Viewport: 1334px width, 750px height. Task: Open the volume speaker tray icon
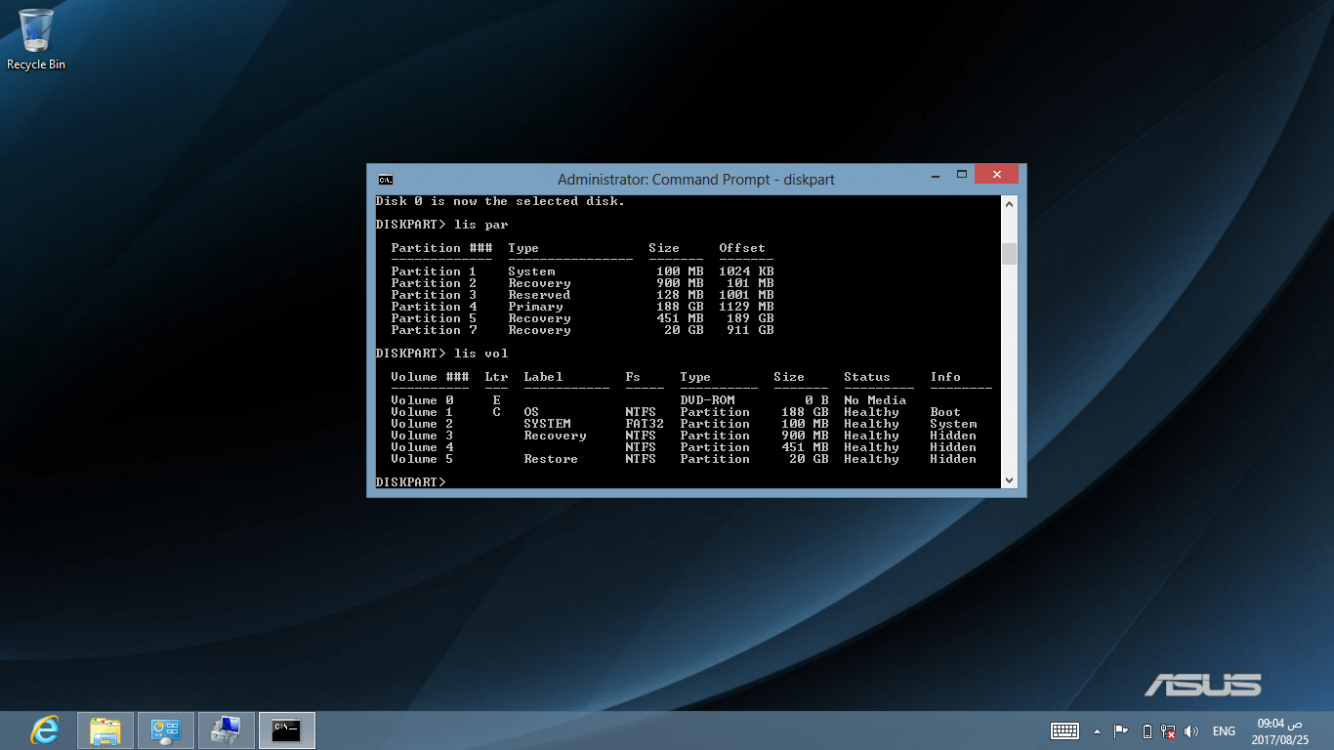point(1191,731)
